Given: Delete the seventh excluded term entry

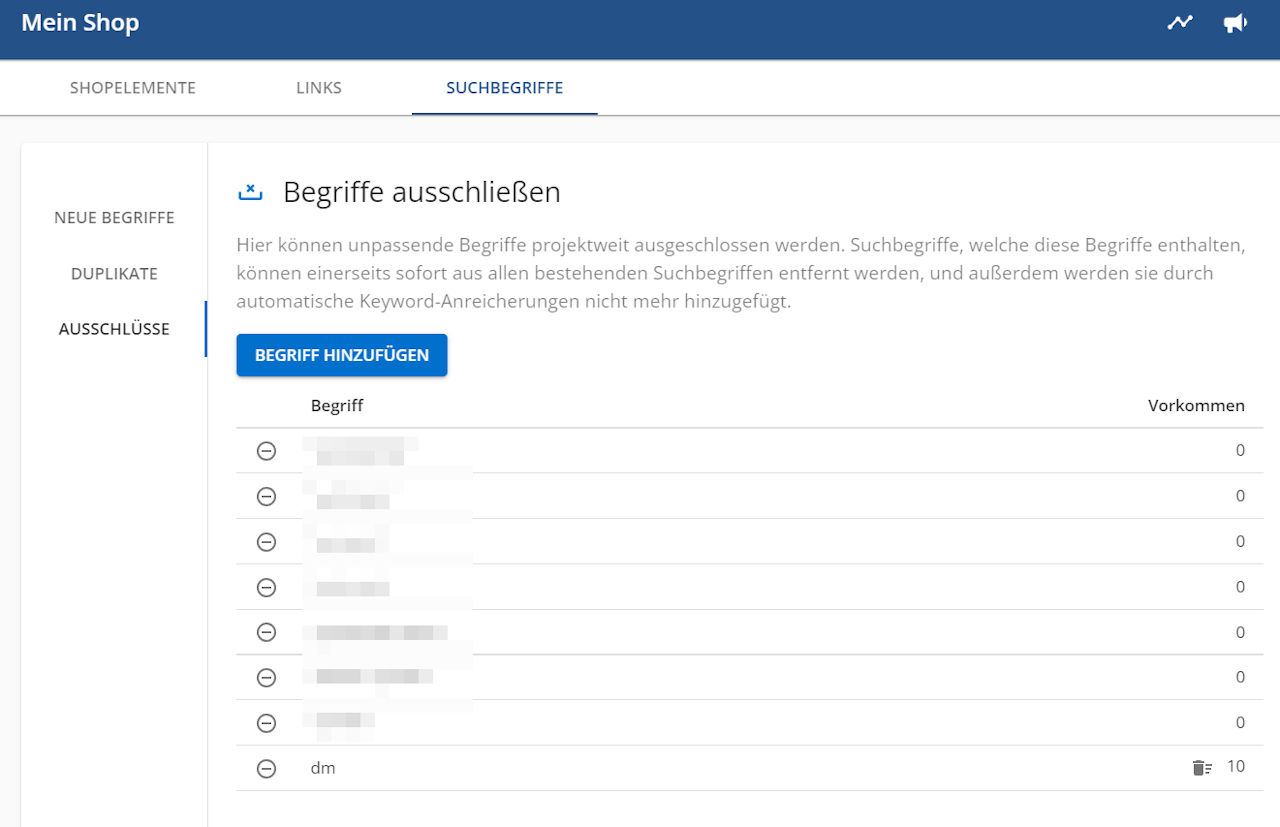Looking at the screenshot, I should [x=266, y=723].
